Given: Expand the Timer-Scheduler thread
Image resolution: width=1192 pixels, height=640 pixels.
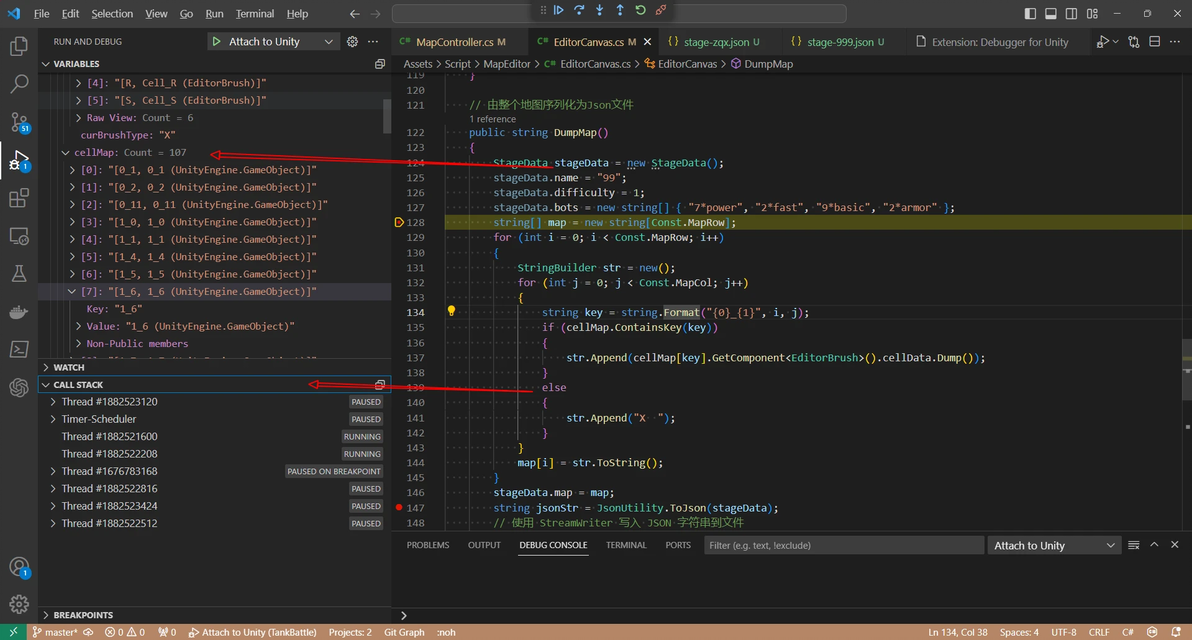Looking at the screenshot, I should [53, 420].
